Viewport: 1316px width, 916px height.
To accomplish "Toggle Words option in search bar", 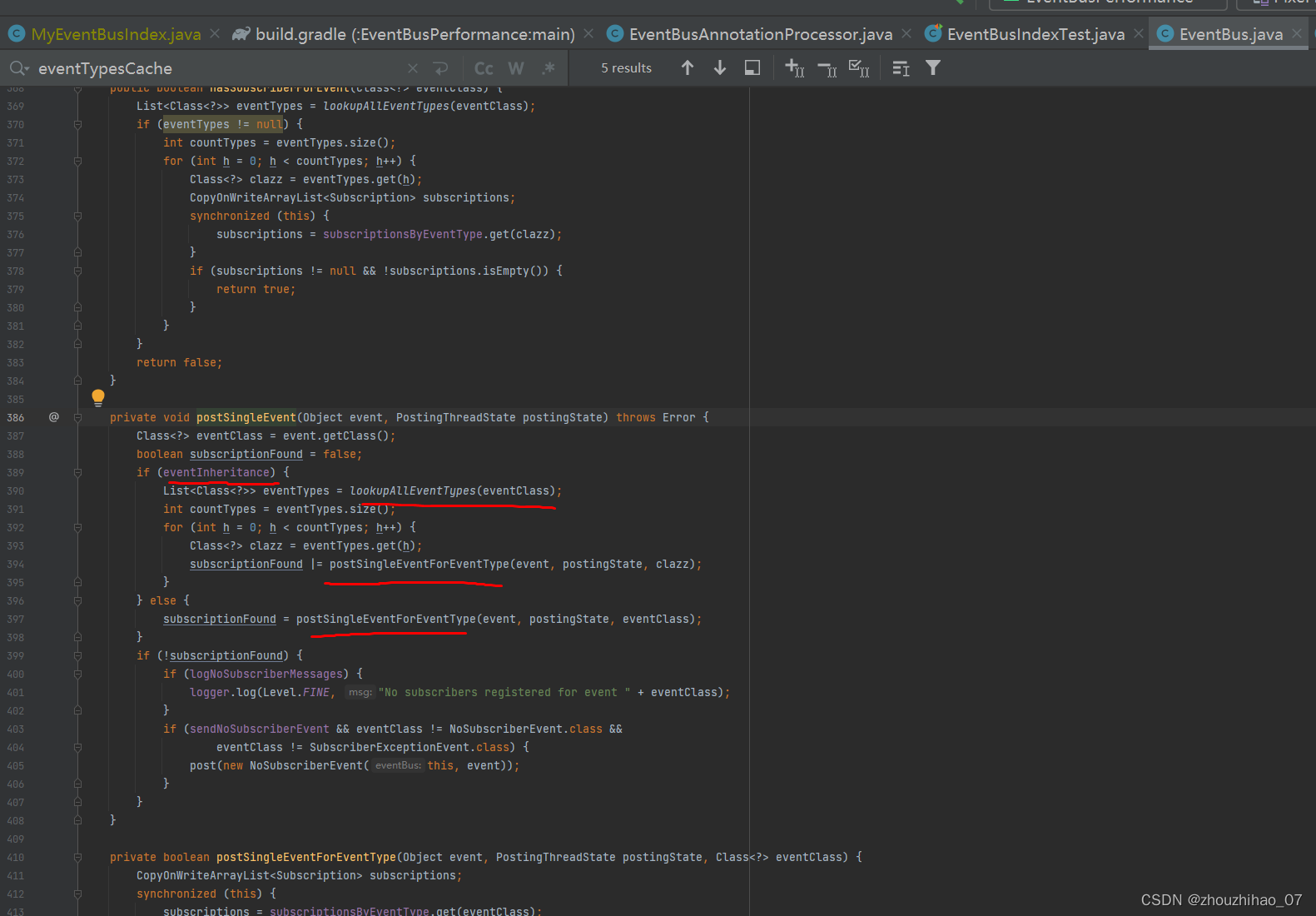I will pyautogui.click(x=516, y=68).
